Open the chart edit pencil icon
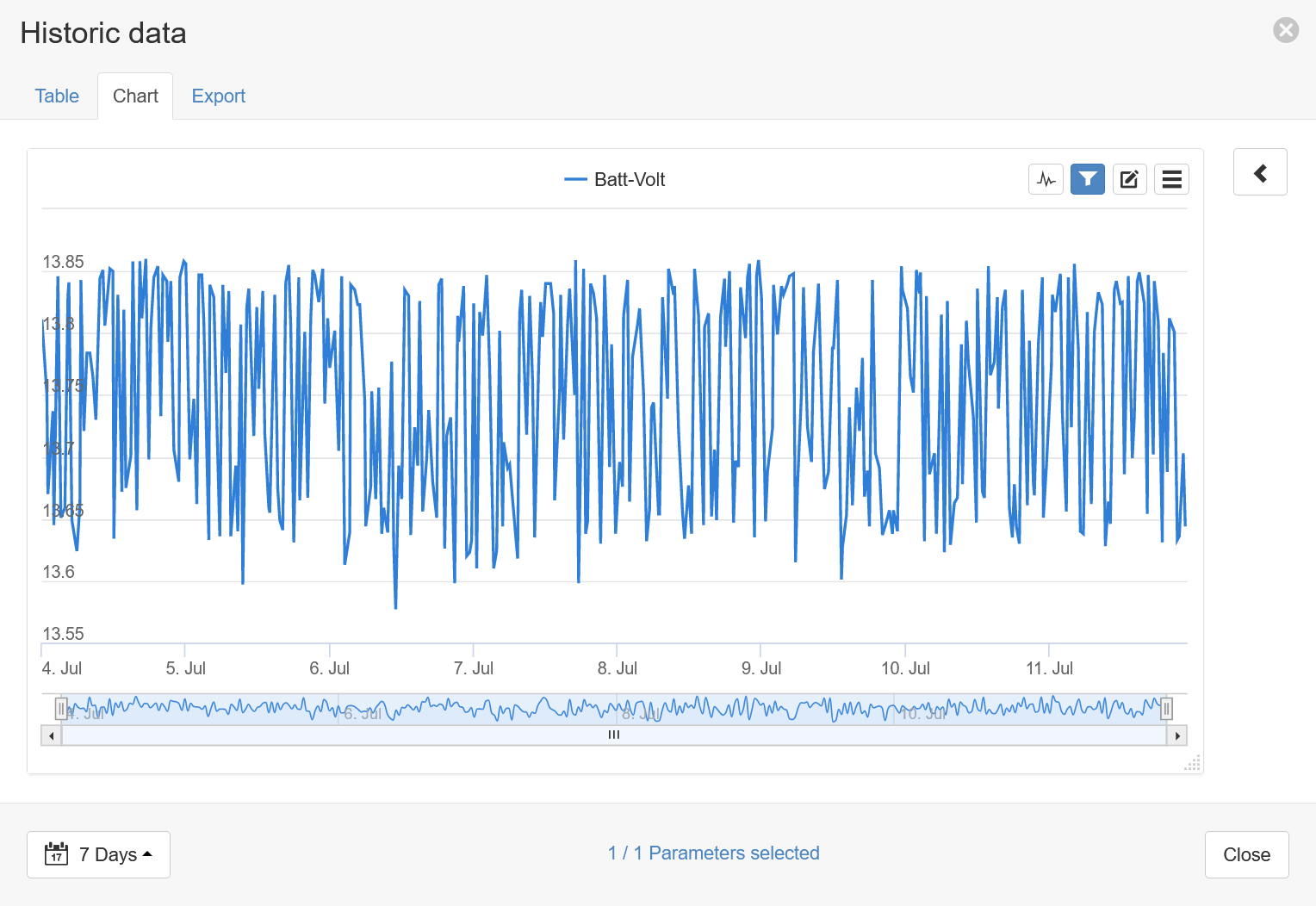1316x906 pixels. (x=1129, y=179)
